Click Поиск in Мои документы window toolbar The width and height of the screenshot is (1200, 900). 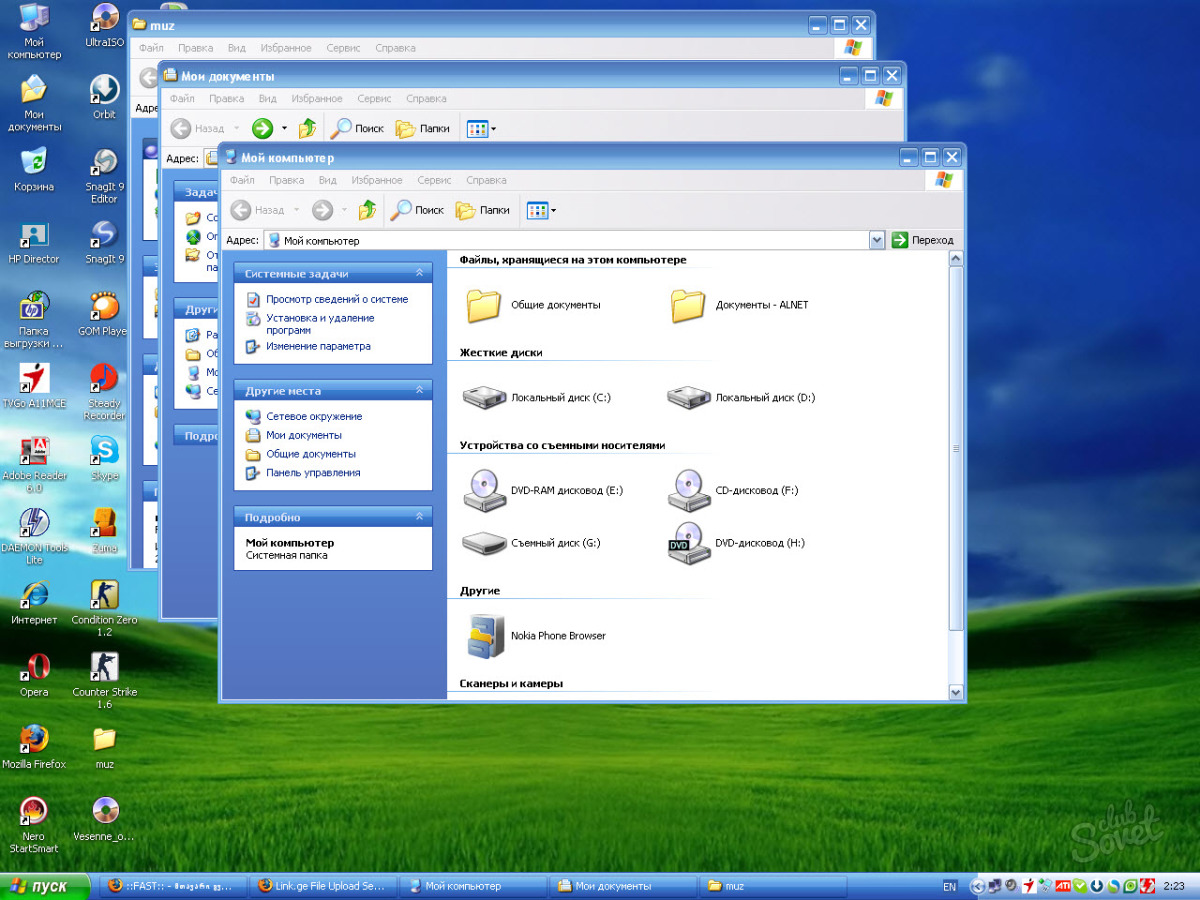point(357,128)
